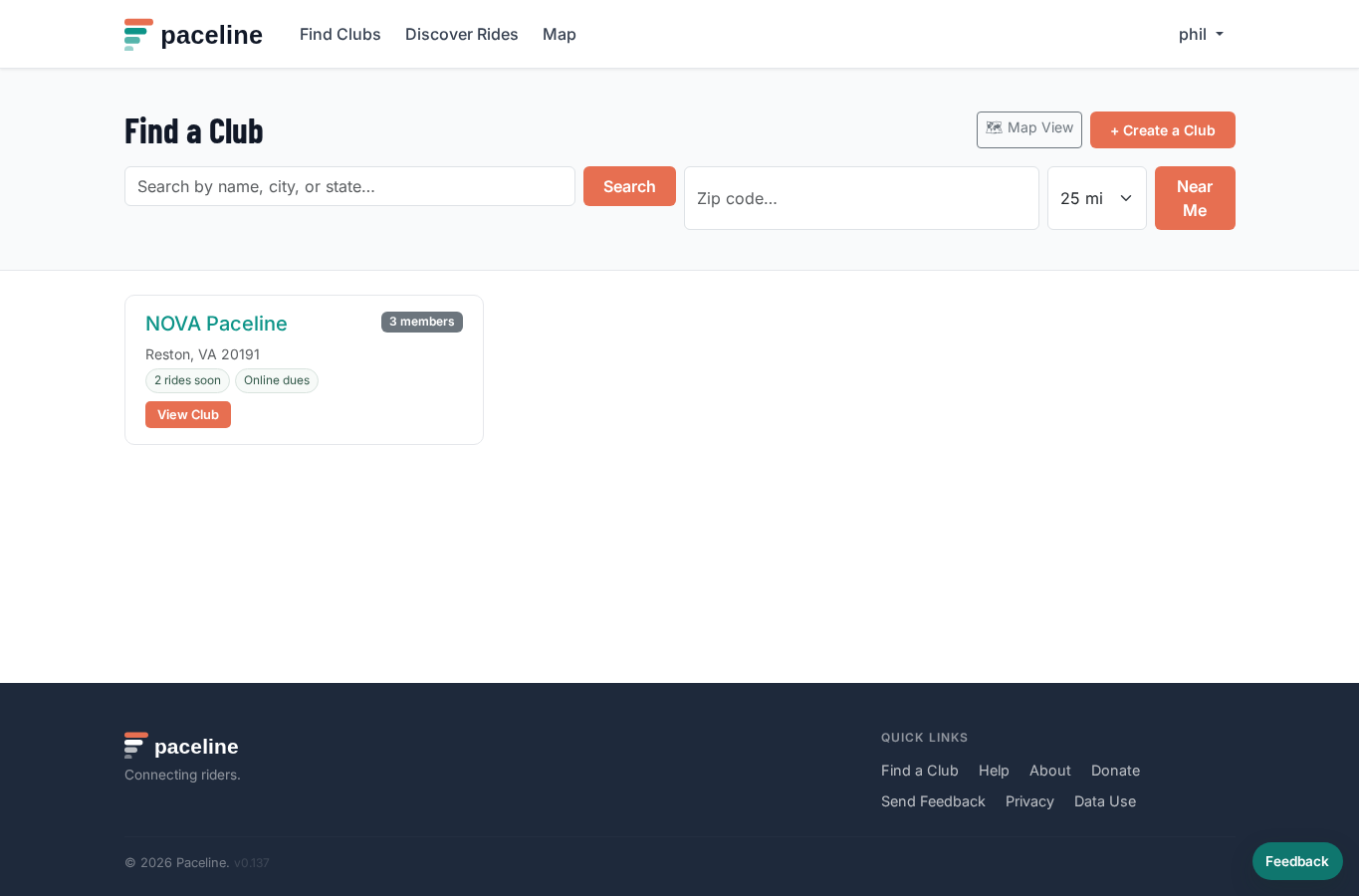Click the Online dues tag
This screenshot has width=1359, height=896.
[x=277, y=380]
